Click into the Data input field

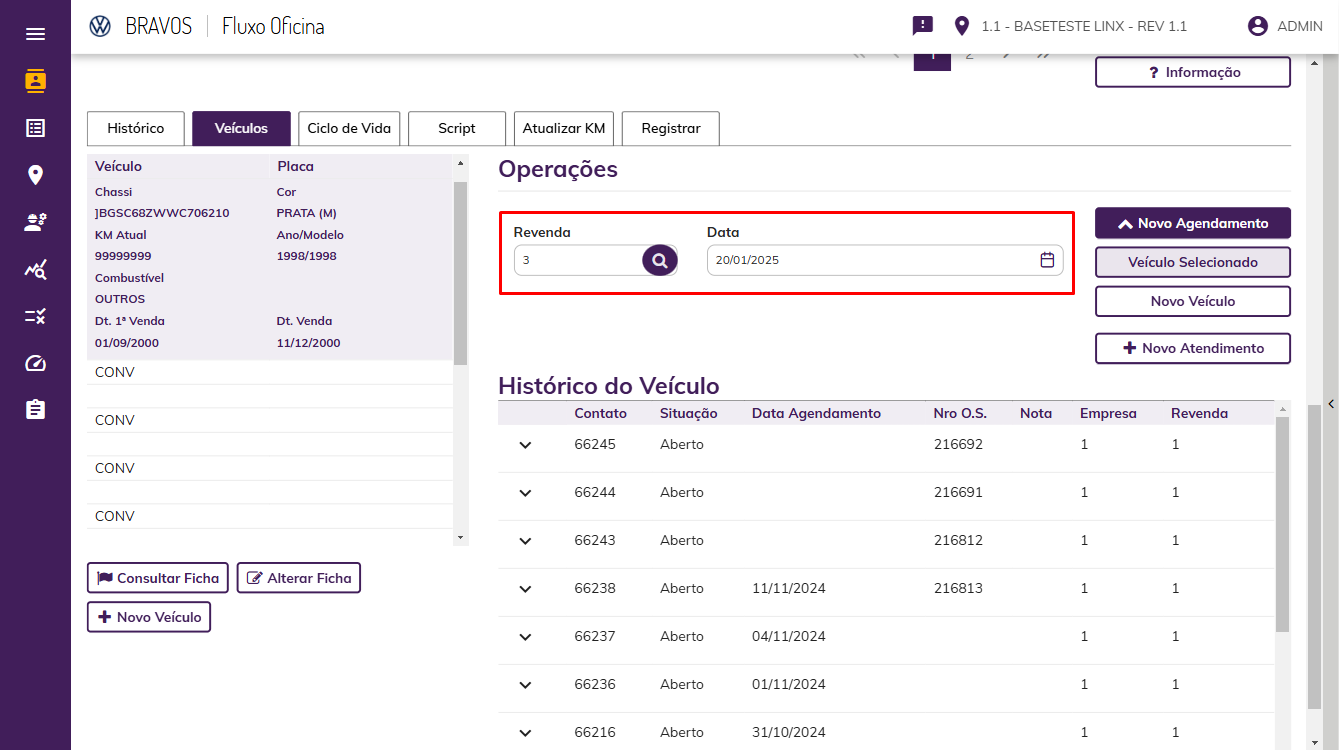[x=885, y=260]
